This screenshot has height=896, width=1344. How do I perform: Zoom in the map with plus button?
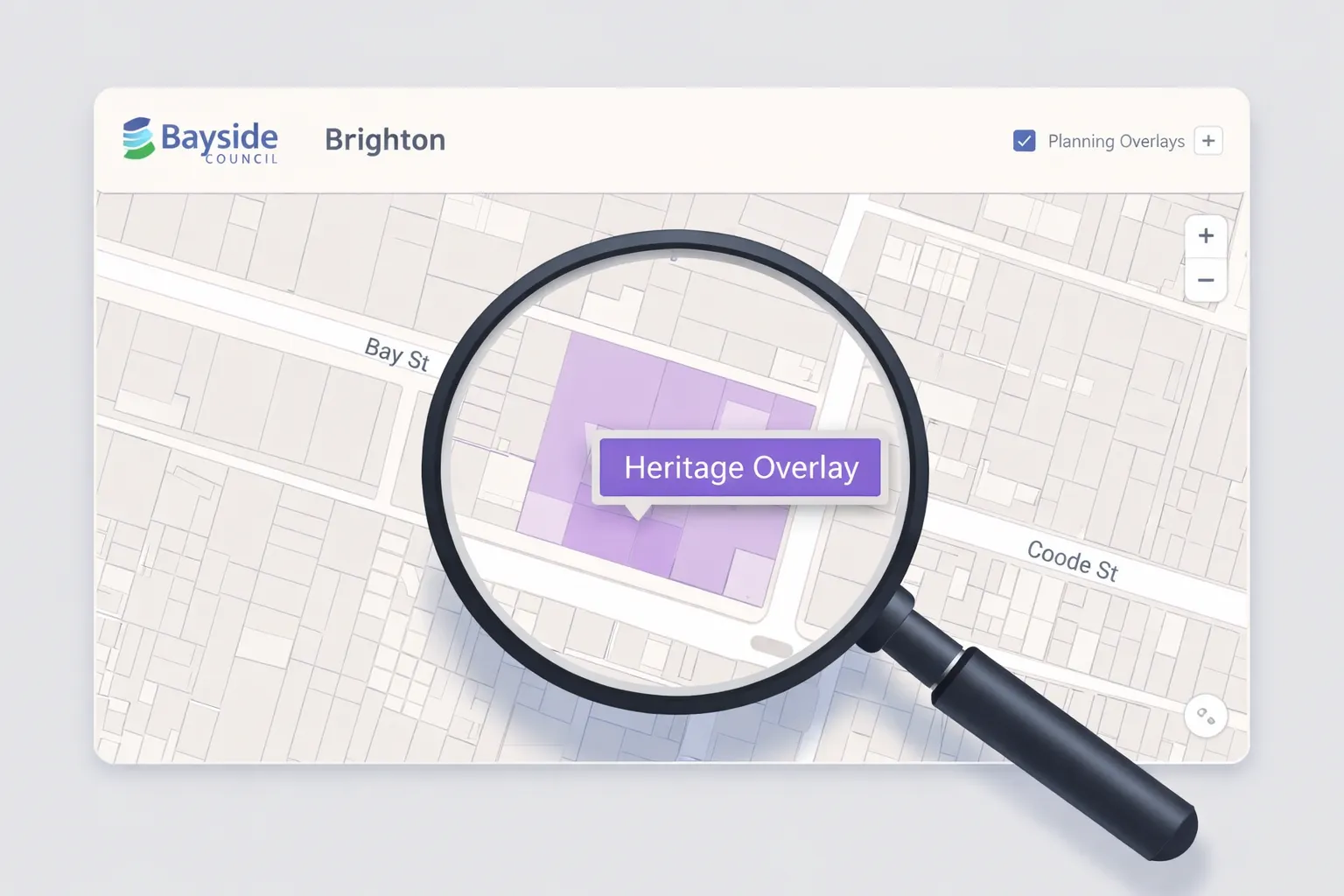click(1206, 235)
